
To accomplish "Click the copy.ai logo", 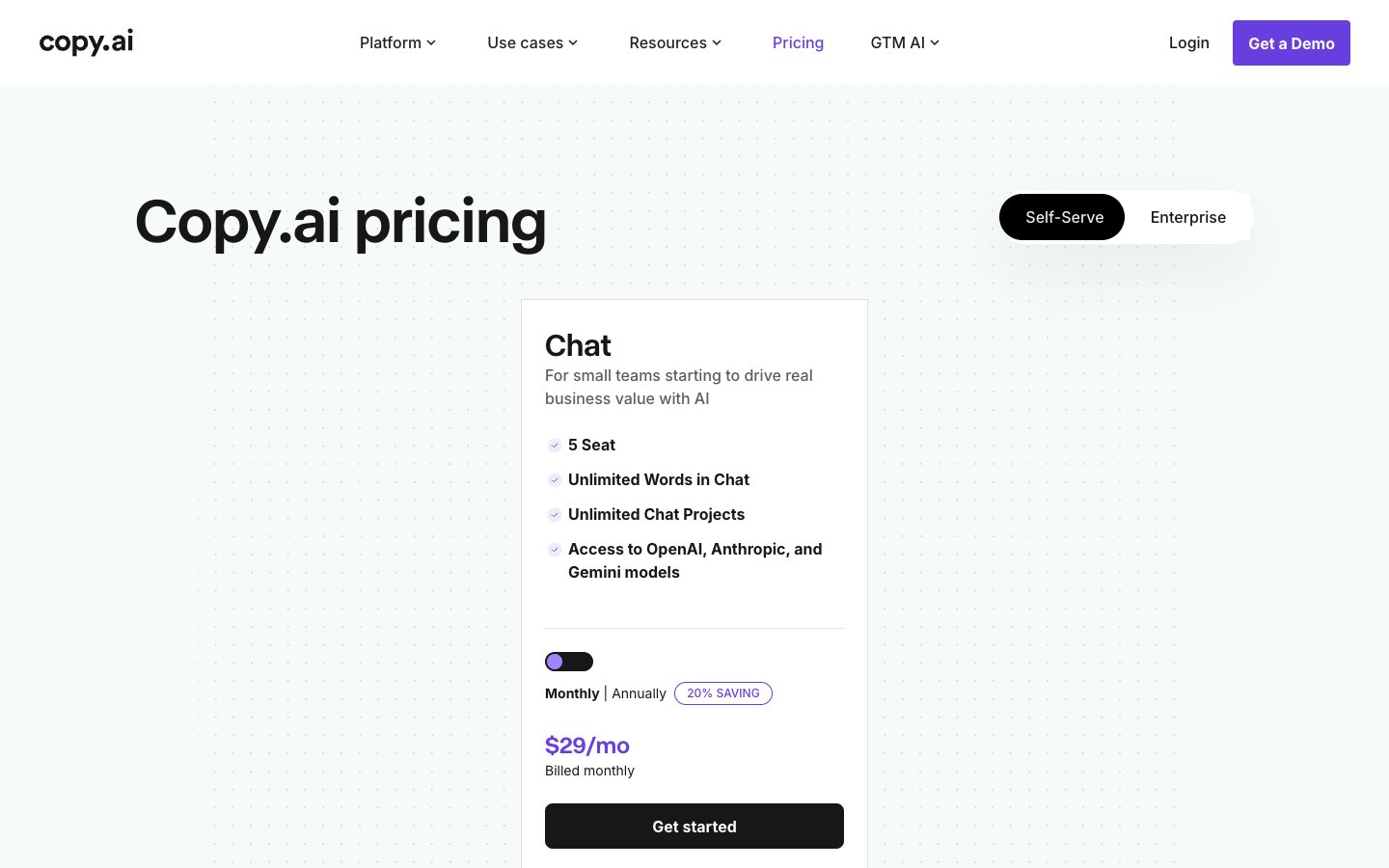I will click(x=86, y=42).
